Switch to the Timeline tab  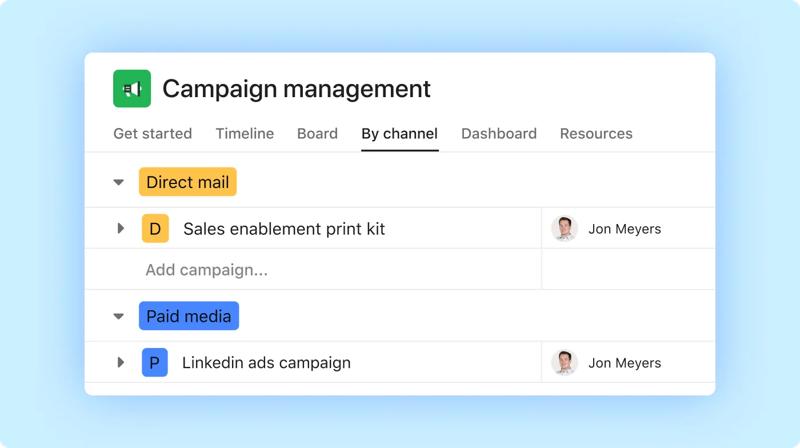245,134
